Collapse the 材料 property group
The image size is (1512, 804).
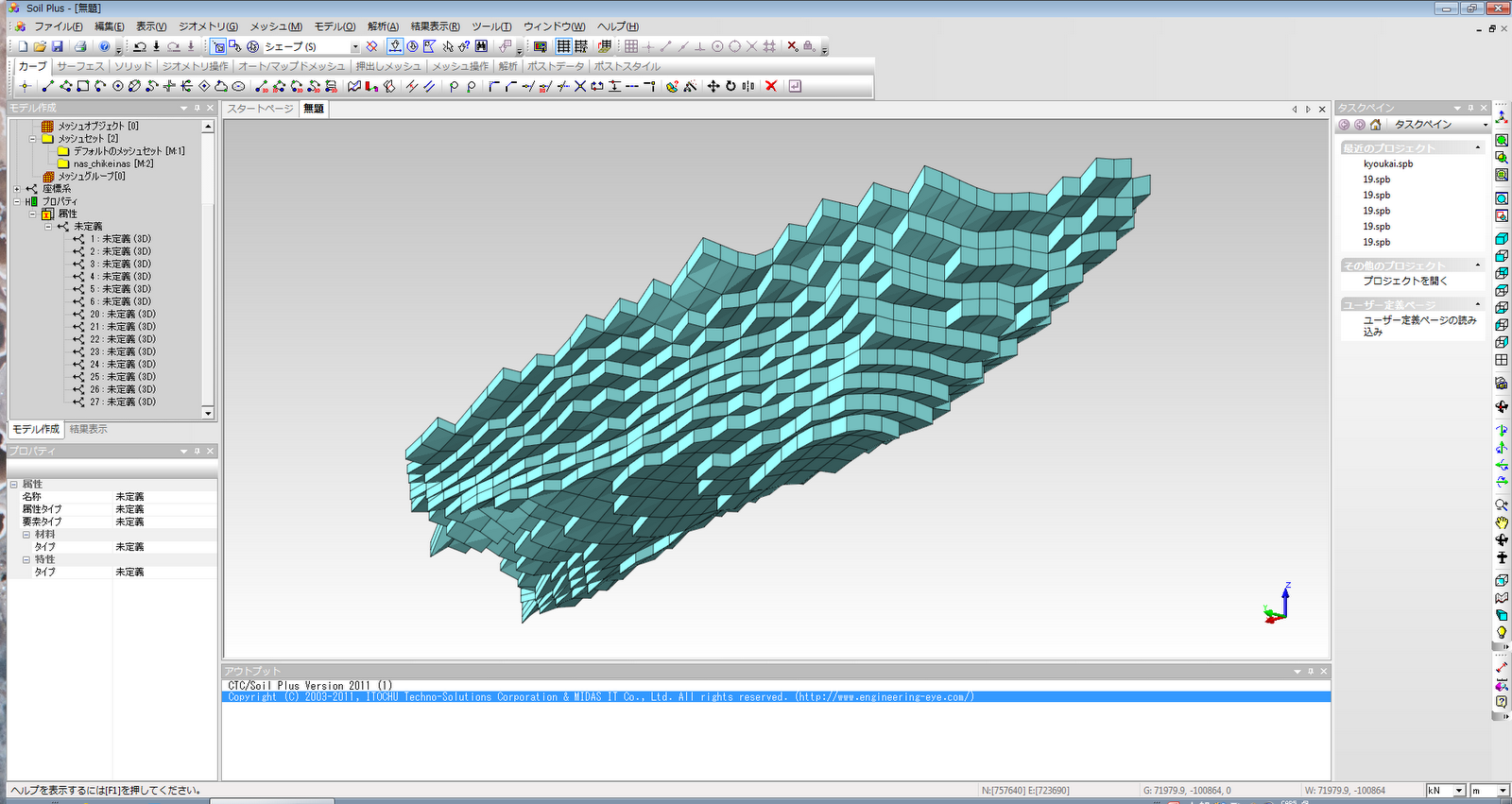click(26, 535)
